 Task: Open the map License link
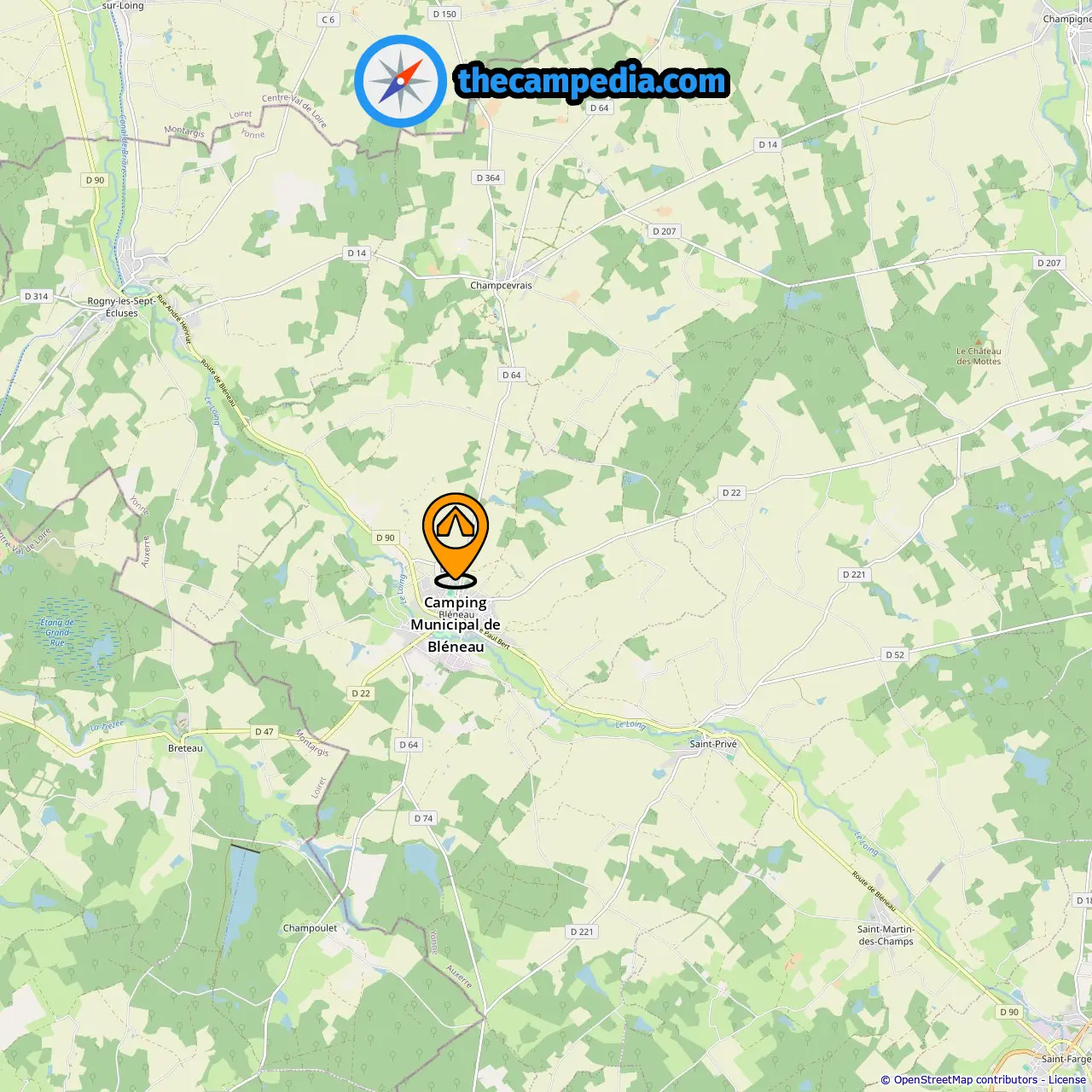click(x=1067, y=1079)
